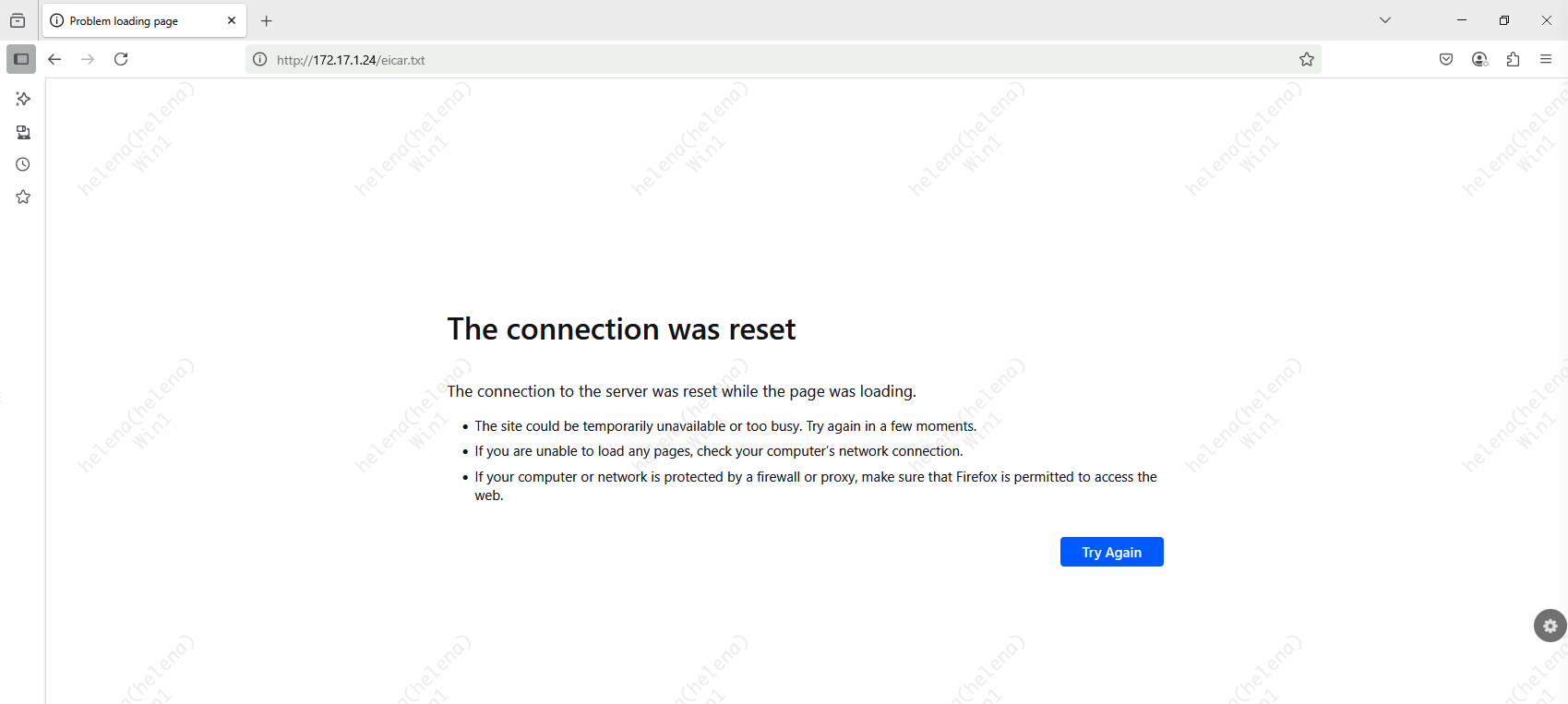Click the Try Again button

[1111, 552]
